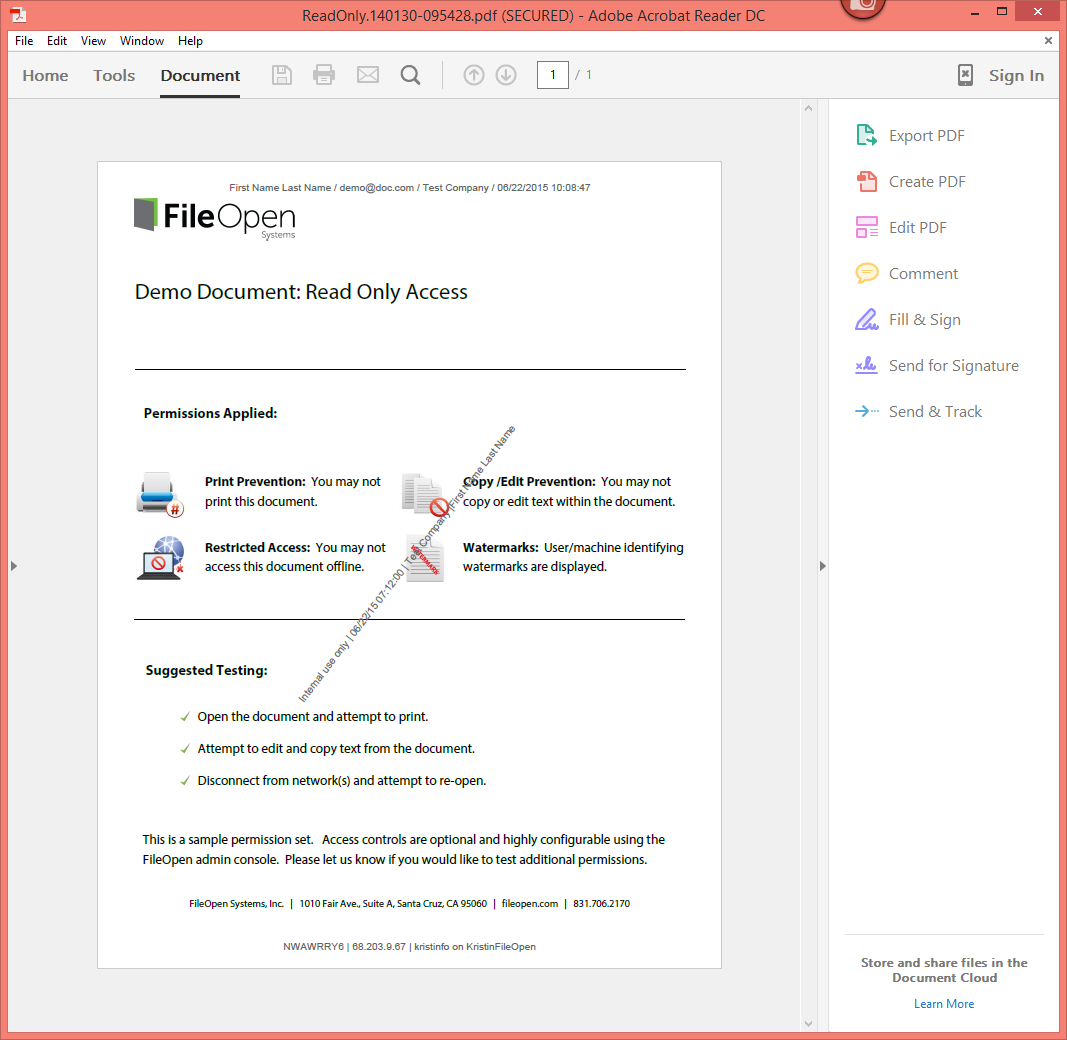Image resolution: width=1067 pixels, height=1040 pixels.
Task: Open the Edit menu
Action: tap(56, 41)
